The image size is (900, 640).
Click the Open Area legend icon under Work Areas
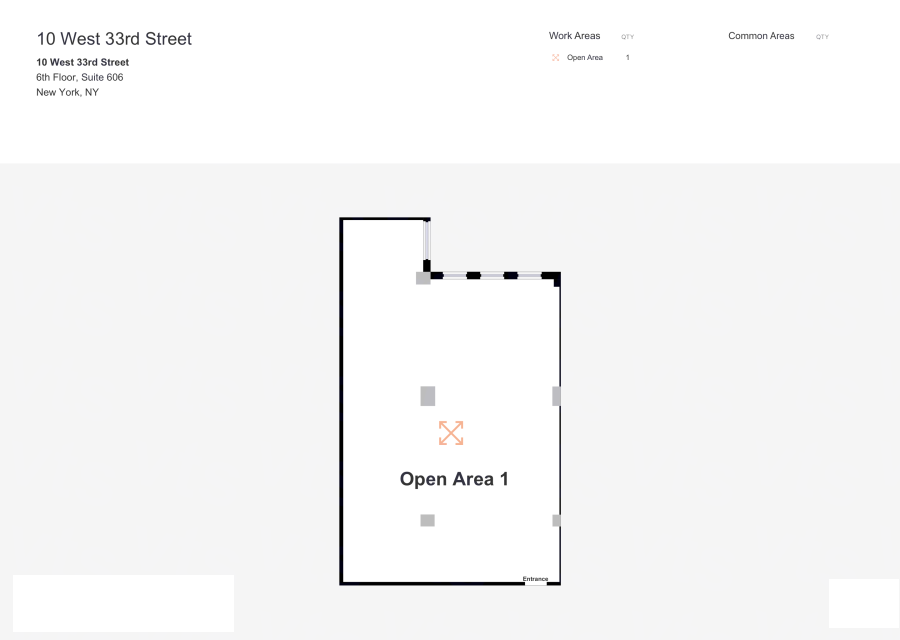556,58
